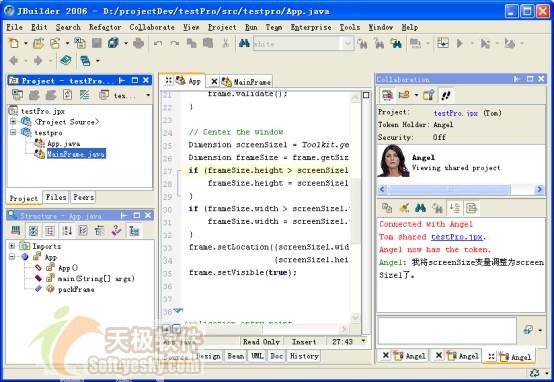The image size is (554, 382).
Task: Open the search text combo box dropdown
Action: coord(348,43)
